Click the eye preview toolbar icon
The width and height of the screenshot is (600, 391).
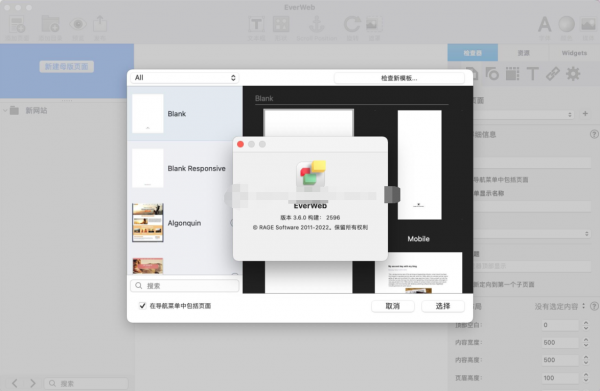click(x=78, y=24)
